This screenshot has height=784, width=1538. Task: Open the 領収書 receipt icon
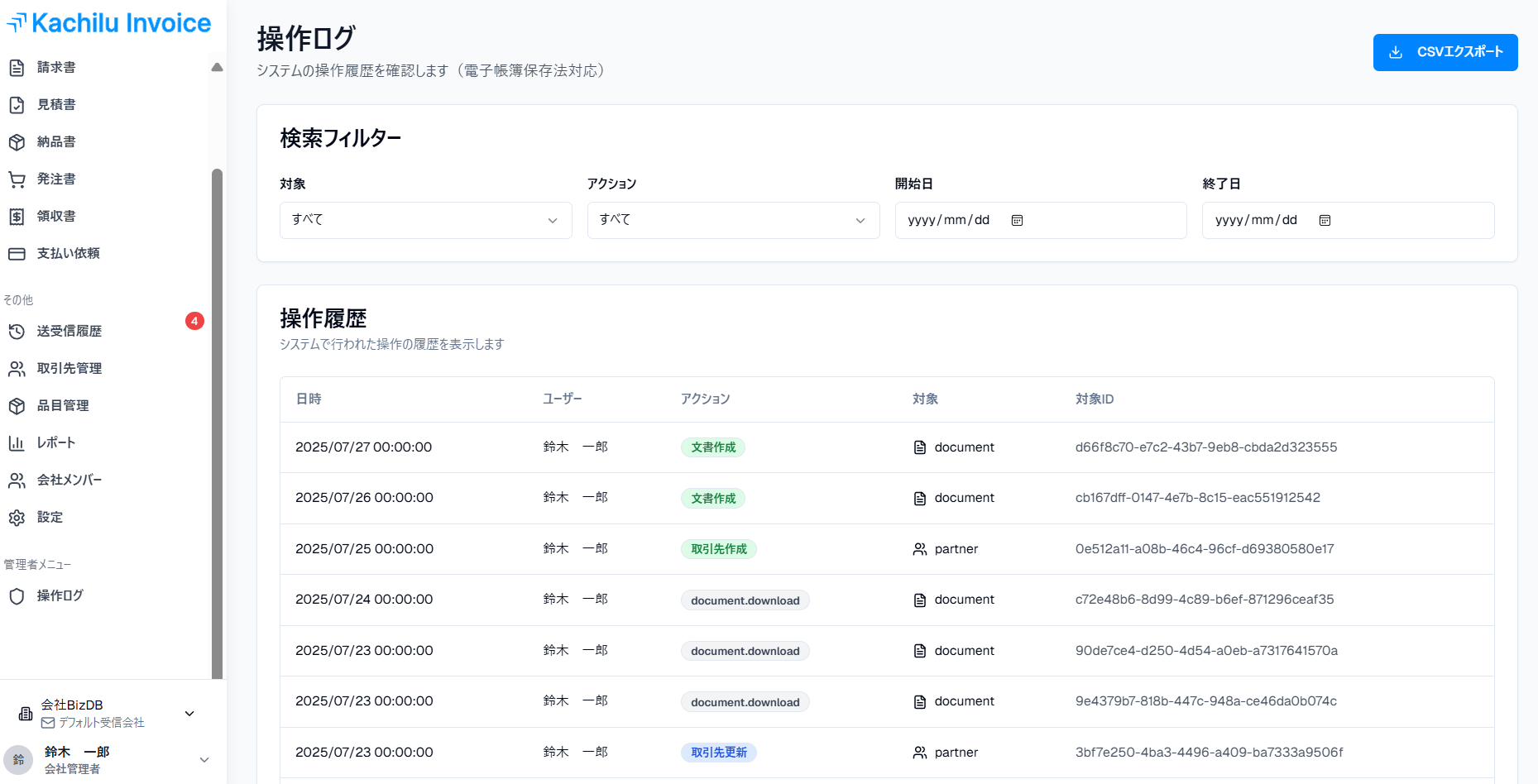point(17,216)
